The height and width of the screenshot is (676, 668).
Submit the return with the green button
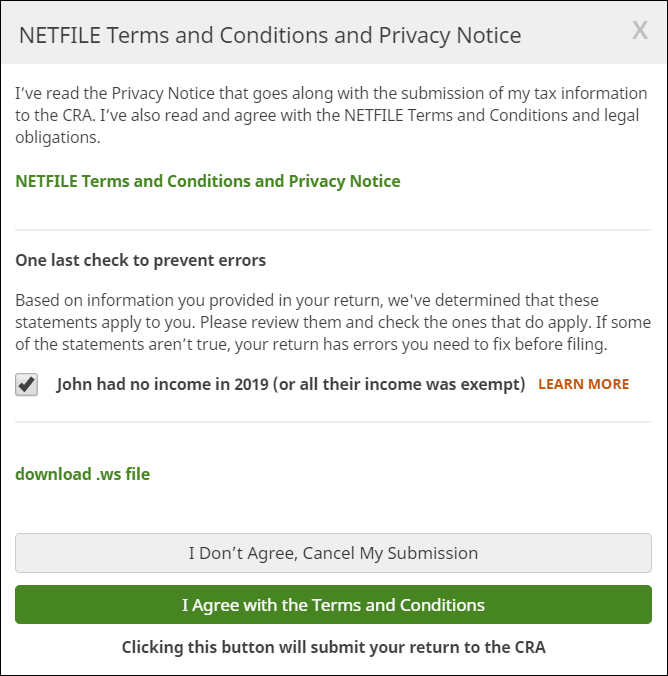(333, 605)
